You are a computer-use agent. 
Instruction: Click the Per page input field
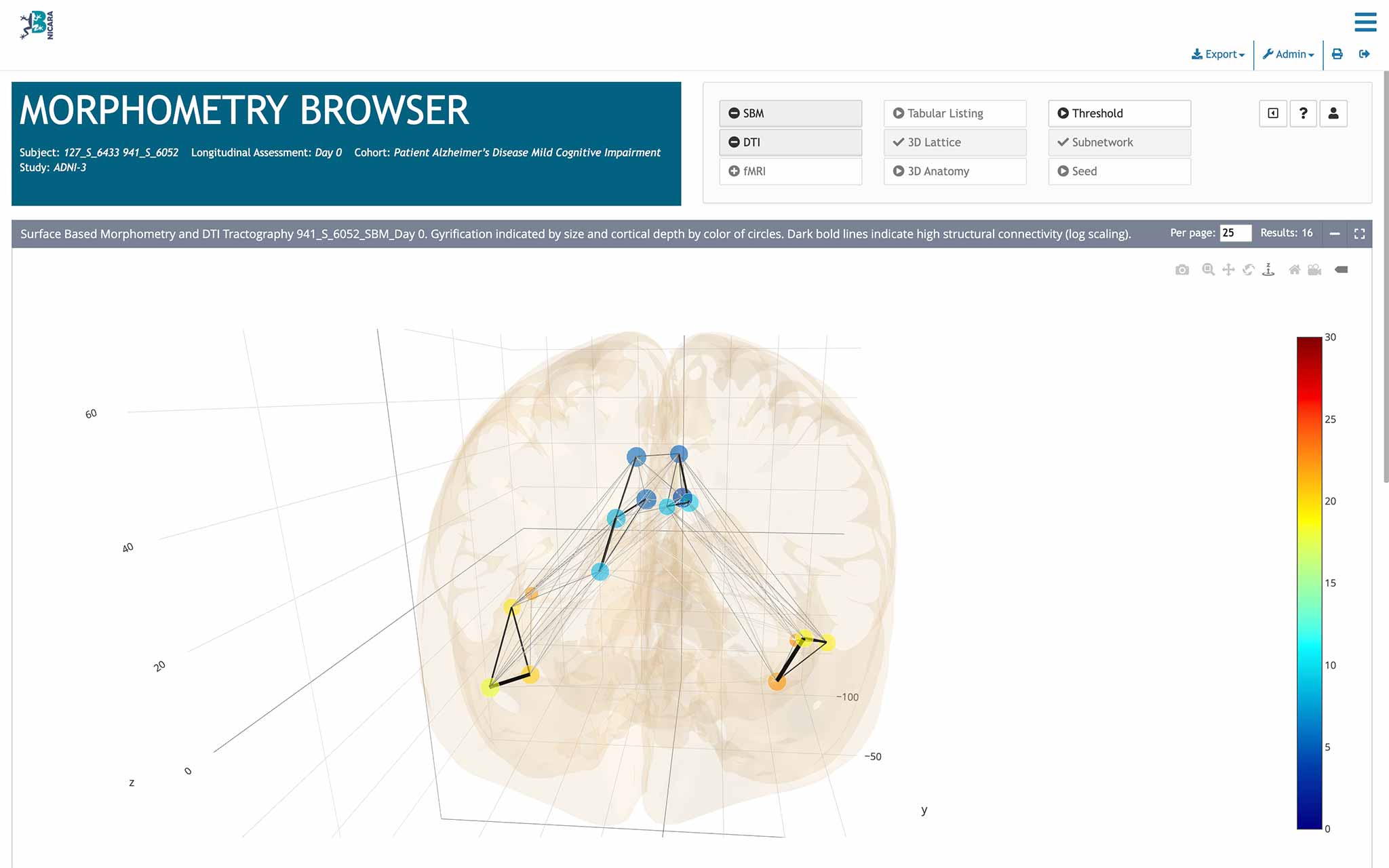click(x=1234, y=233)
